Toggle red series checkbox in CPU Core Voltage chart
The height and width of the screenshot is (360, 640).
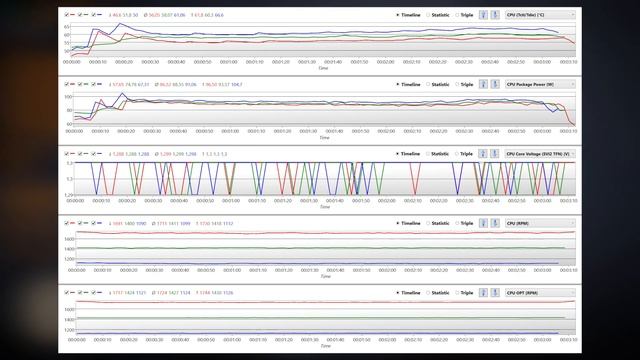click(67, 153)
